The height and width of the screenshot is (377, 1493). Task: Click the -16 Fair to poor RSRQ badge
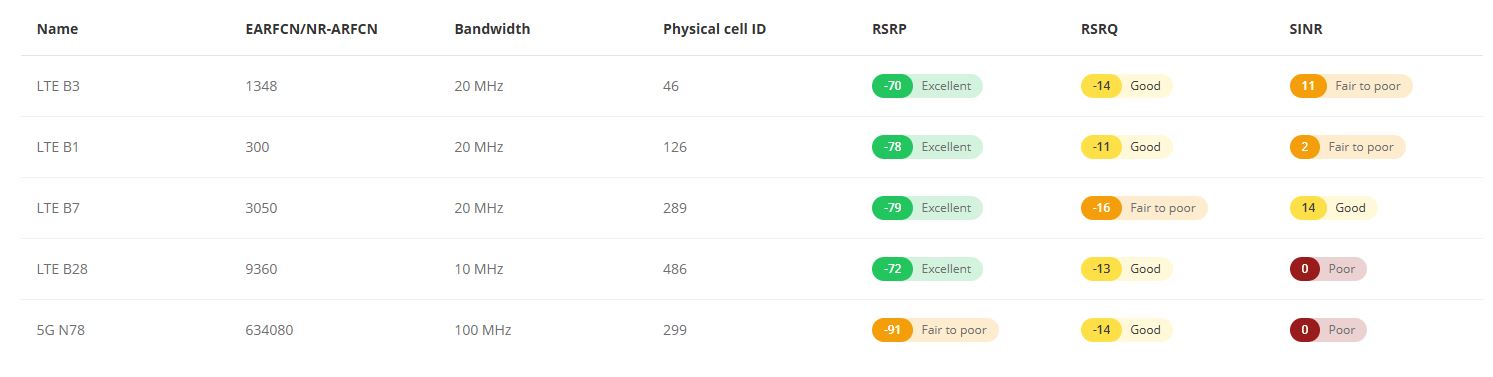pyautogui.click(x=1144, y=208)
